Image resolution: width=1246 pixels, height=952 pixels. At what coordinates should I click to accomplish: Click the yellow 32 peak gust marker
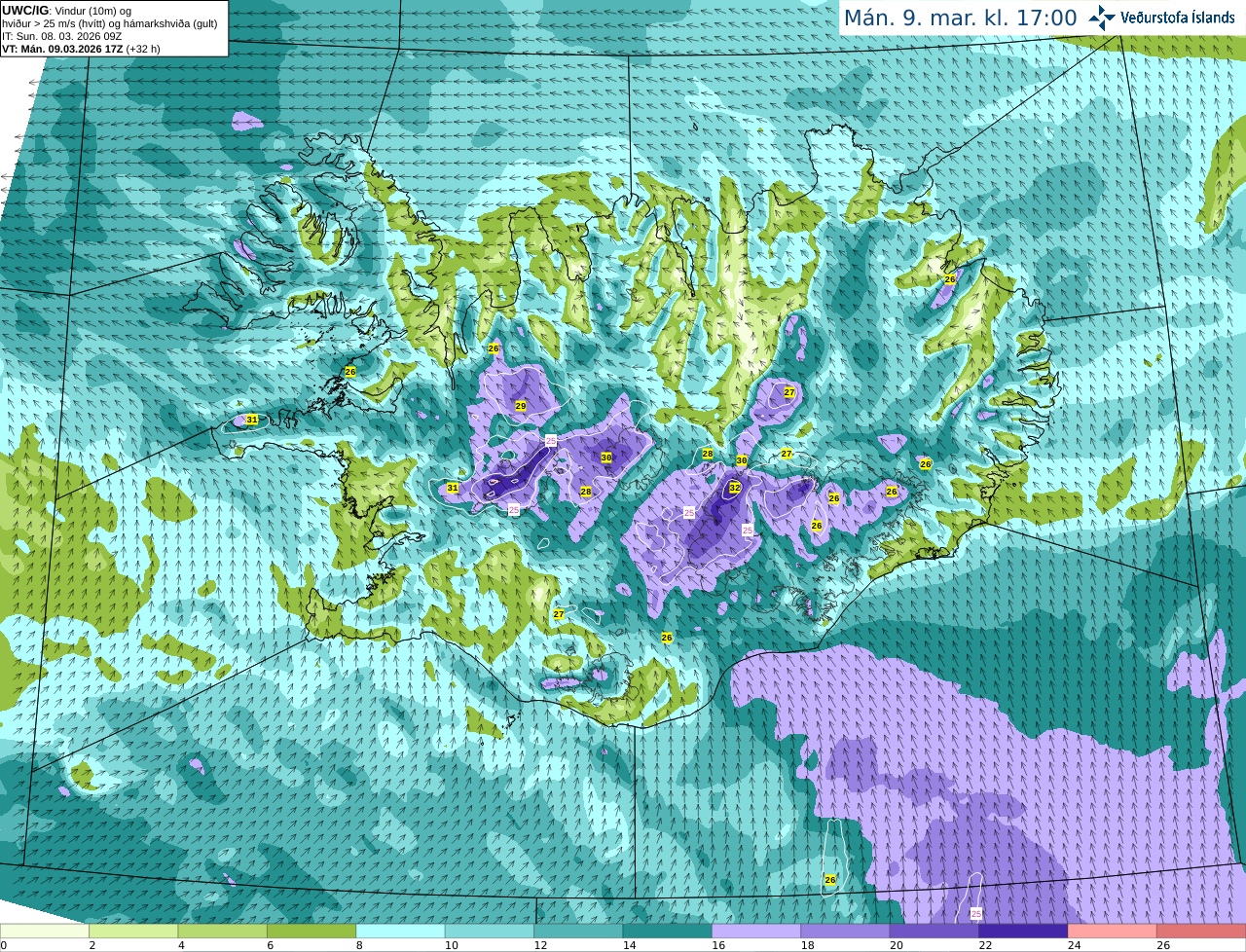pos(735,488)
